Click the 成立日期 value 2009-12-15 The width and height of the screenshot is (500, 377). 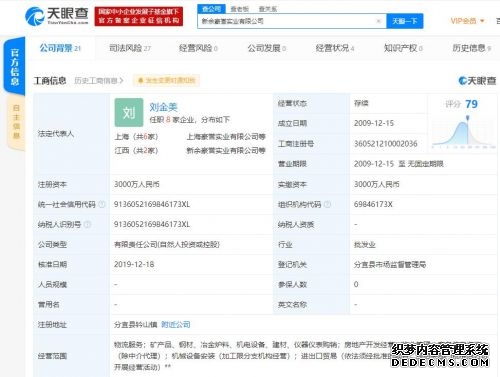pos(374,123)
